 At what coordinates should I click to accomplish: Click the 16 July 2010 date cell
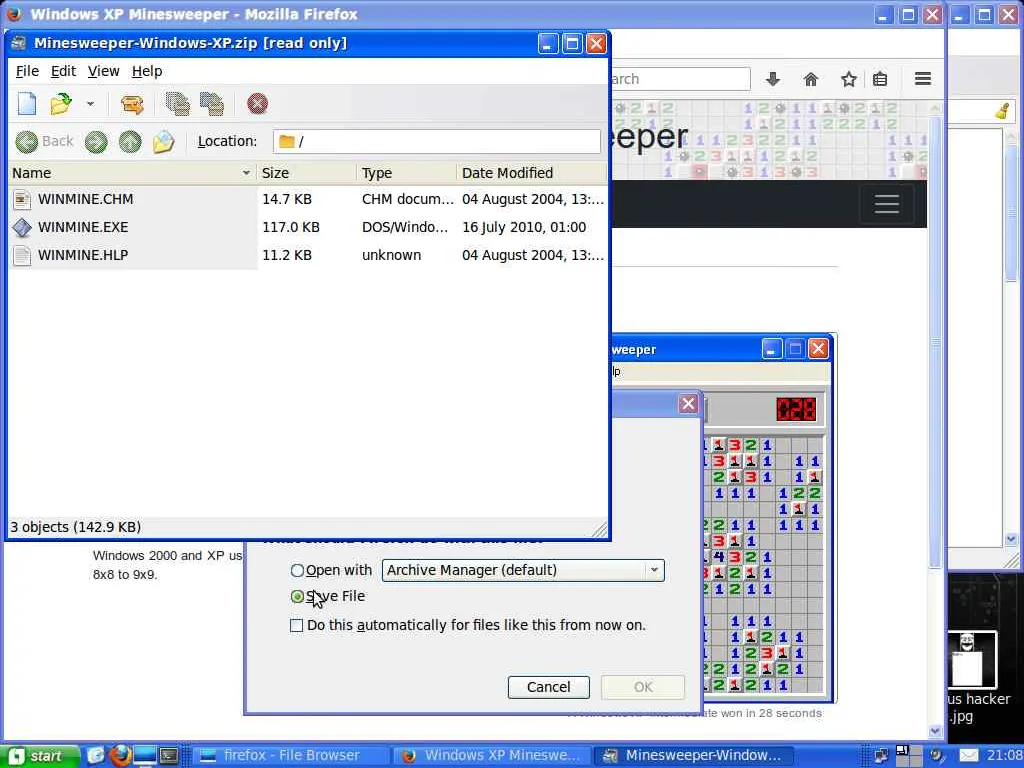tap(524, 227)
